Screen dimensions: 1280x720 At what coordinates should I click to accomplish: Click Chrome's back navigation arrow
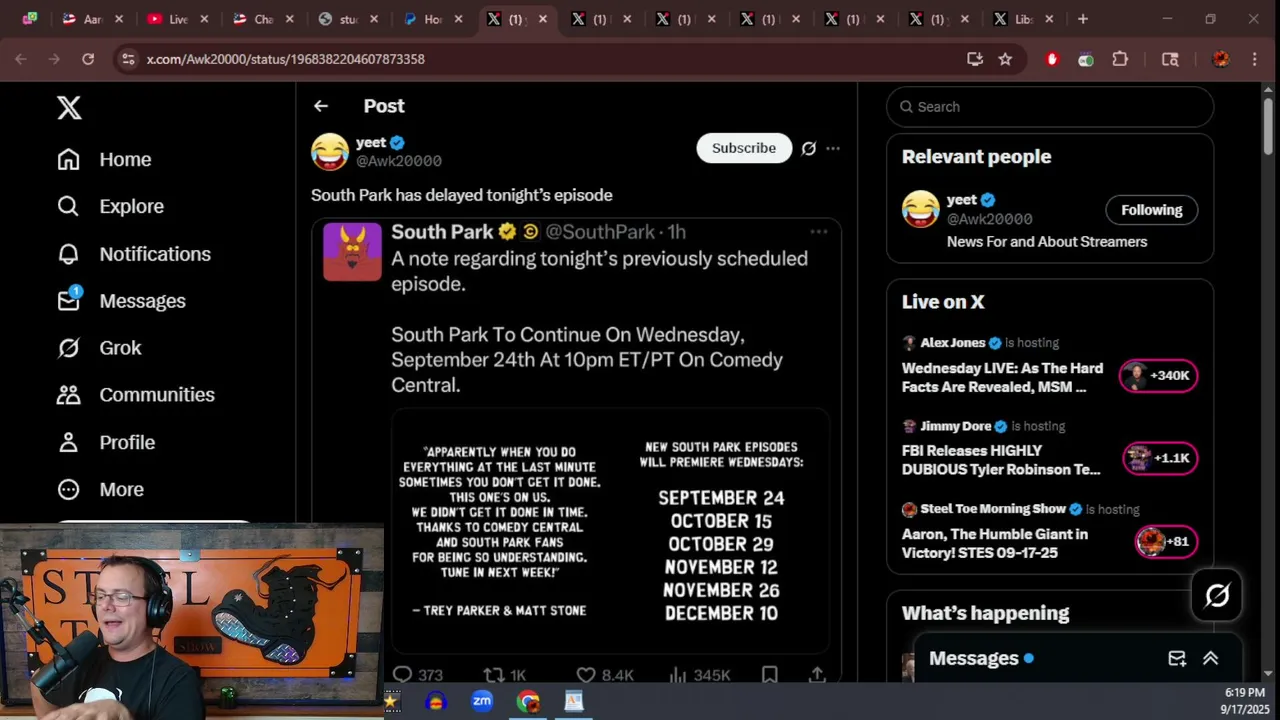[x=21, y=59]
